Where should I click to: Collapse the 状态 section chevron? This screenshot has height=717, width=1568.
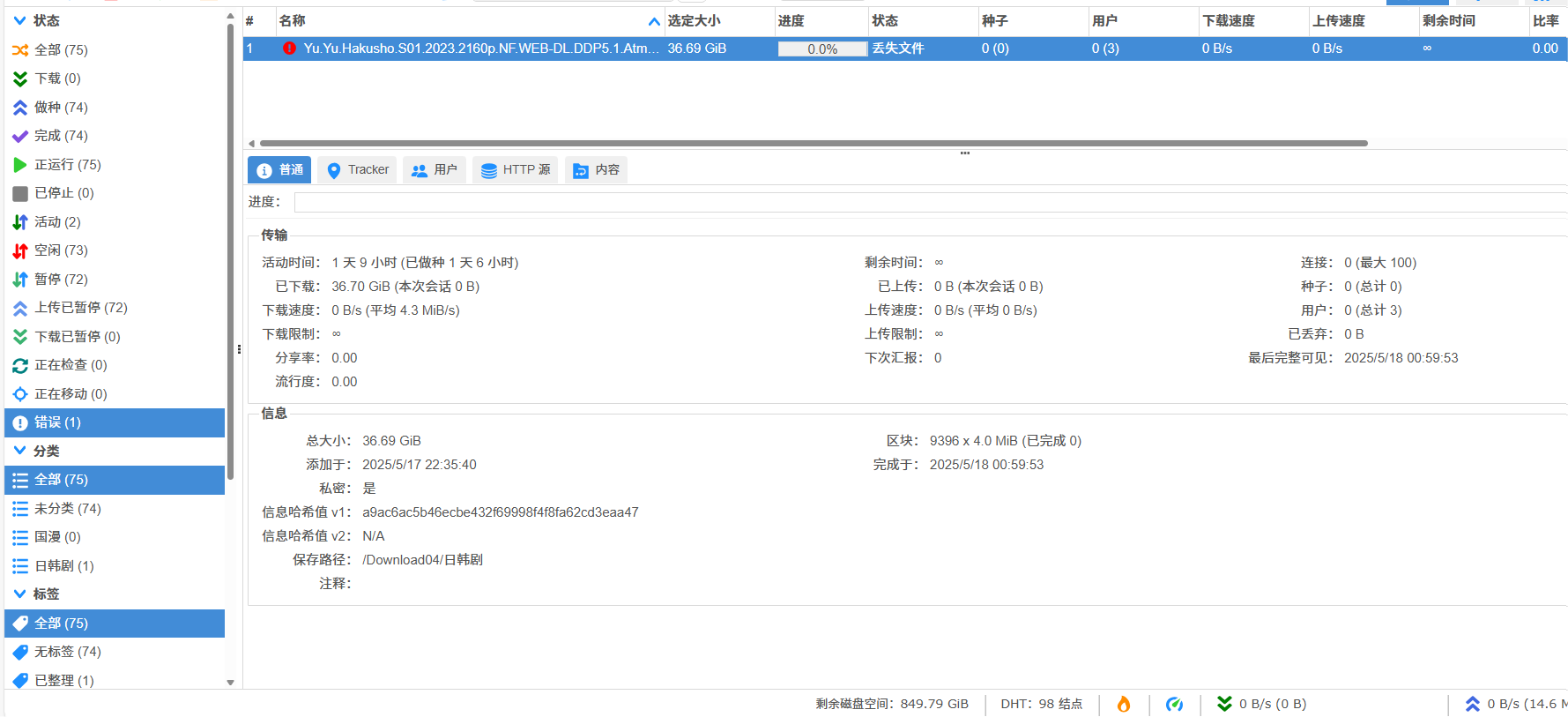pyautogui.click(x=19, y=20)
